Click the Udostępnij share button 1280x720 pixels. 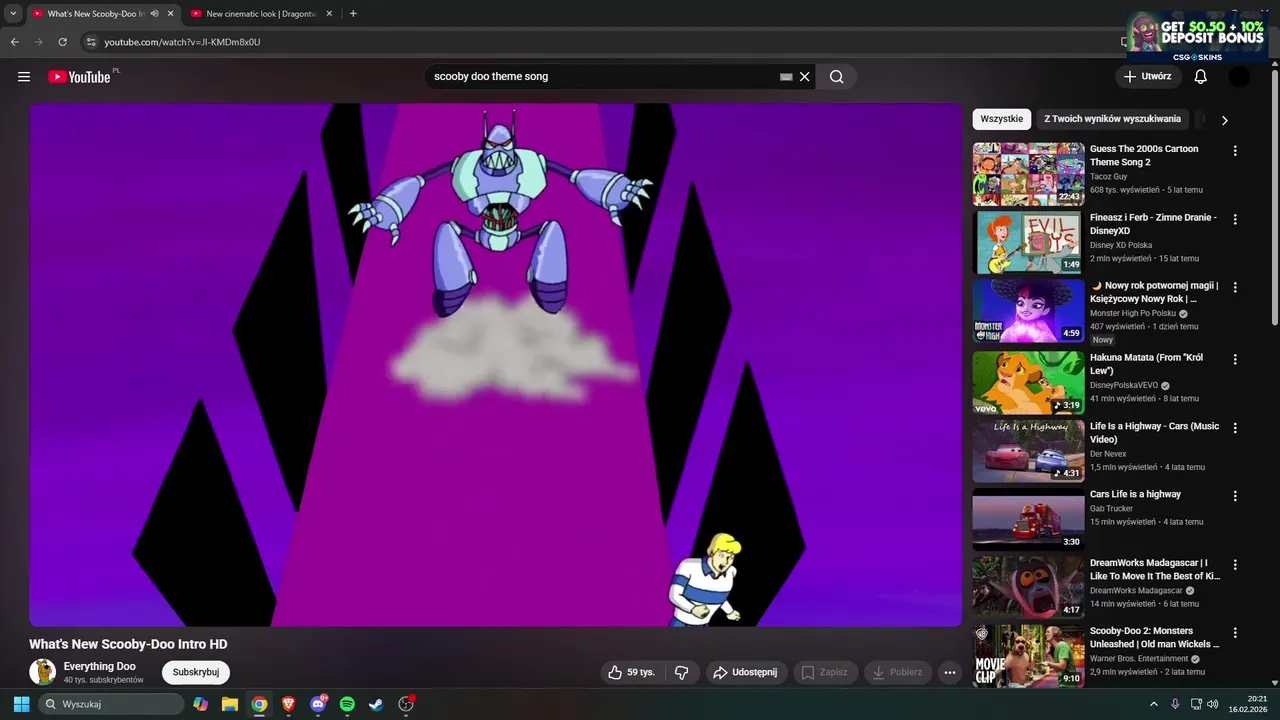(x=746, y=673)
